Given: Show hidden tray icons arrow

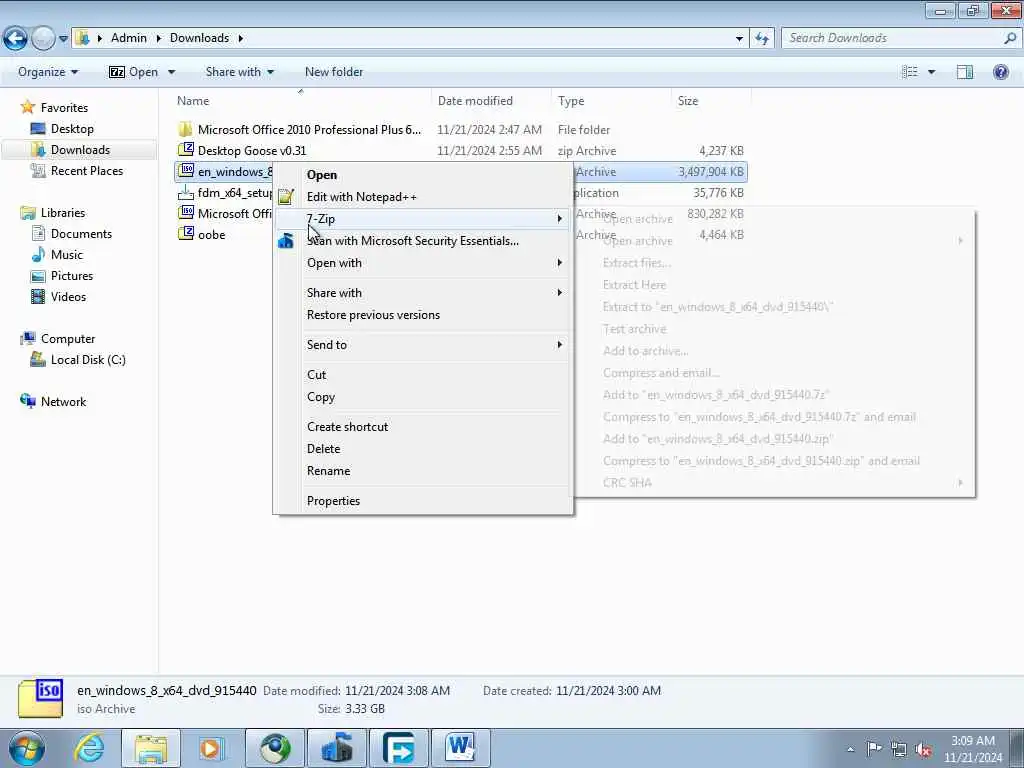Looking at the screenshot, I should [850, 749].
